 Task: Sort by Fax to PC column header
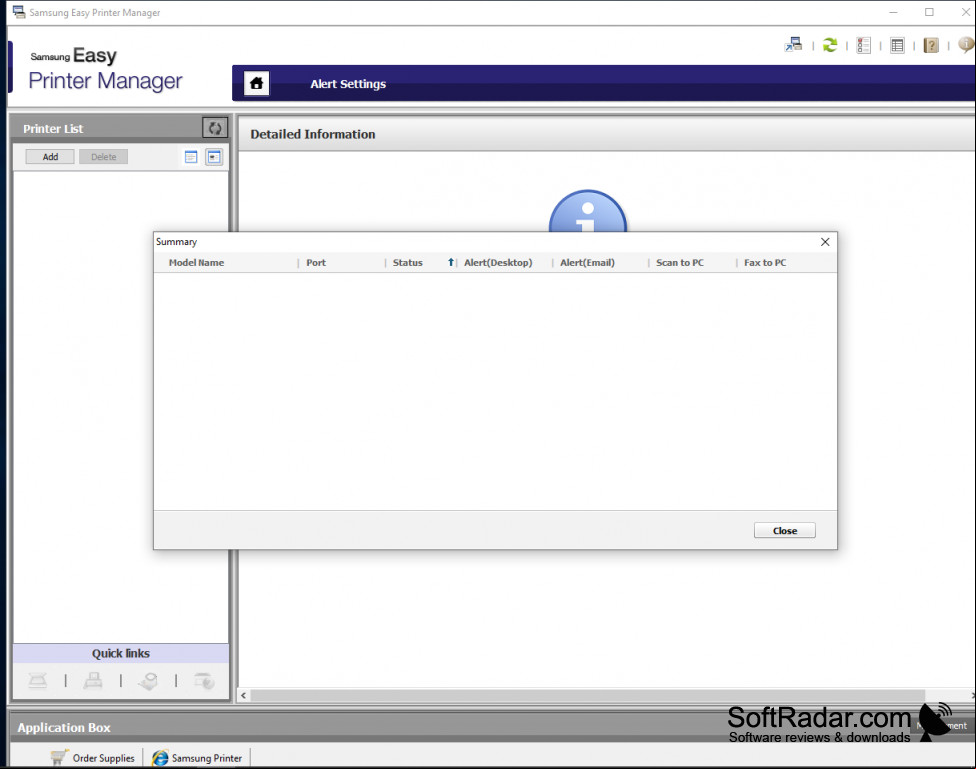[765, 263]
